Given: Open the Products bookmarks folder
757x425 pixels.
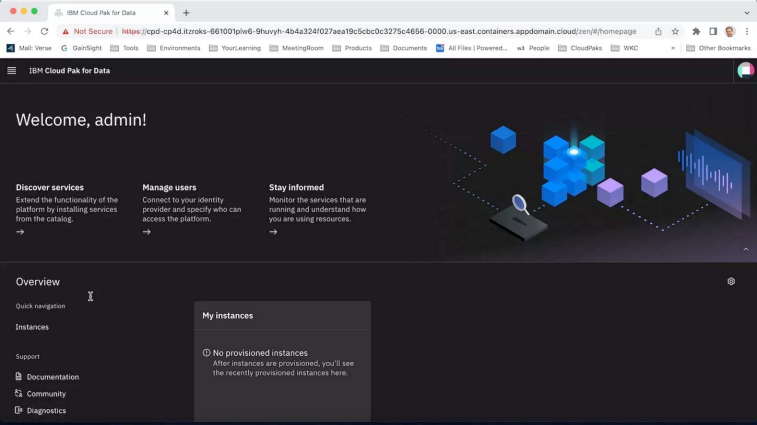Looking at the screenshot, I should click(352, 48).
